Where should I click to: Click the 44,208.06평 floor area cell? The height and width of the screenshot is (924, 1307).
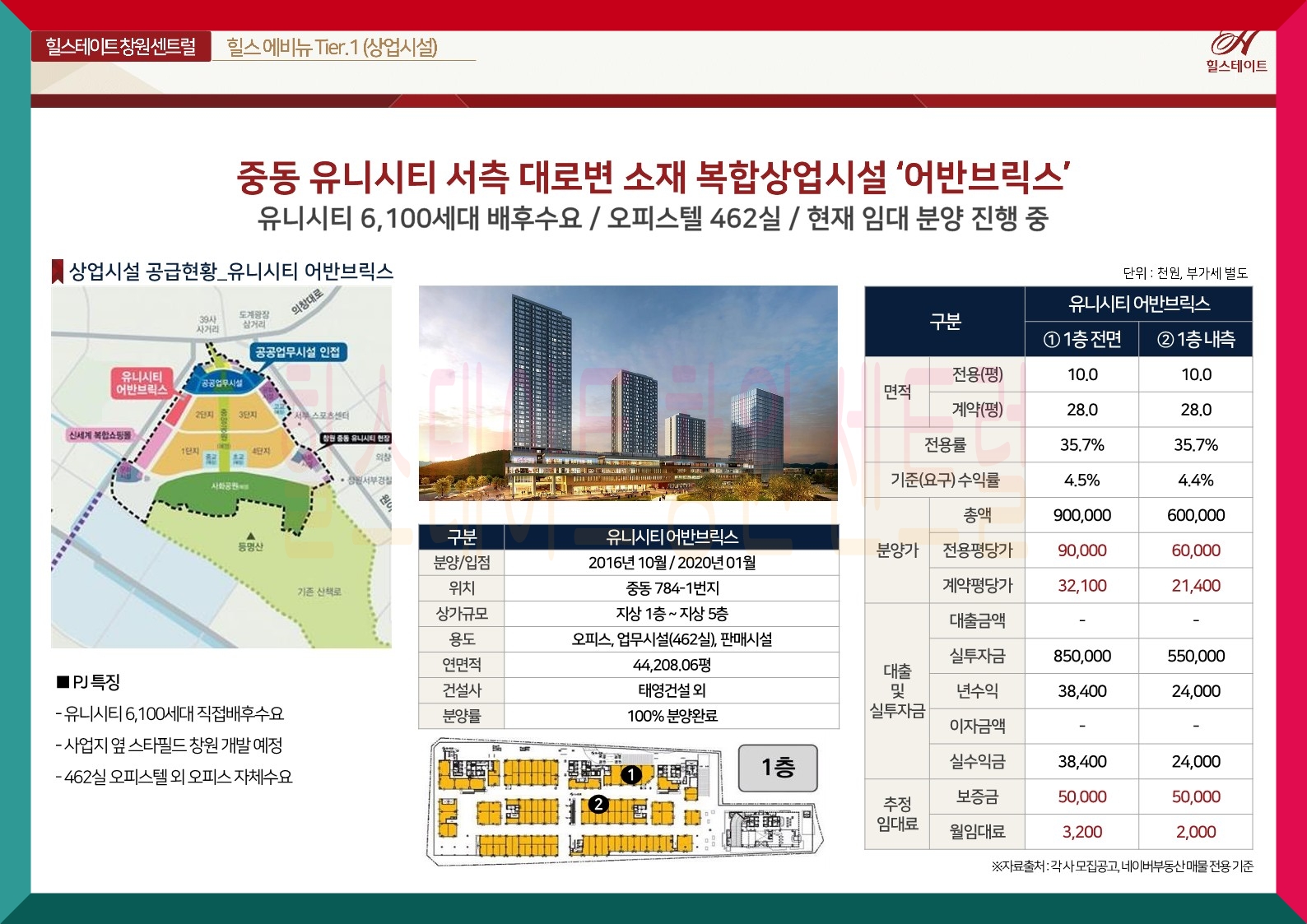[x=672, y=665]
